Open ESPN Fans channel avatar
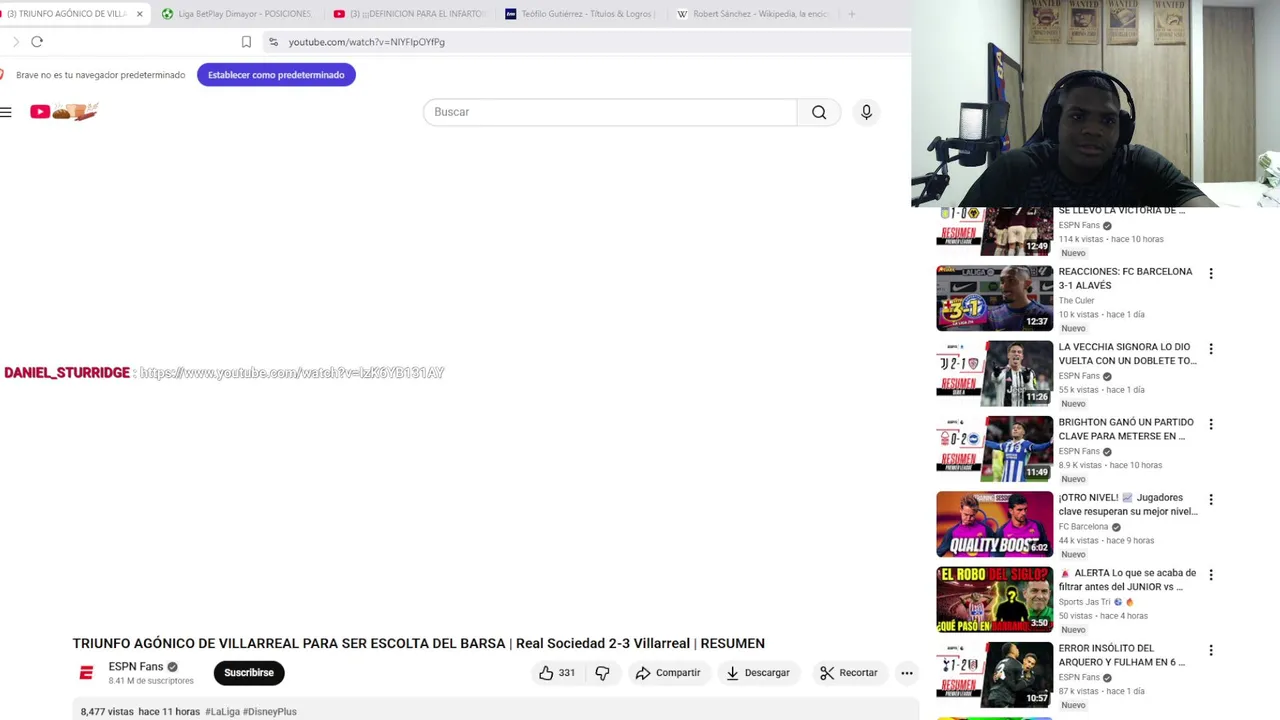 point(86,673)
